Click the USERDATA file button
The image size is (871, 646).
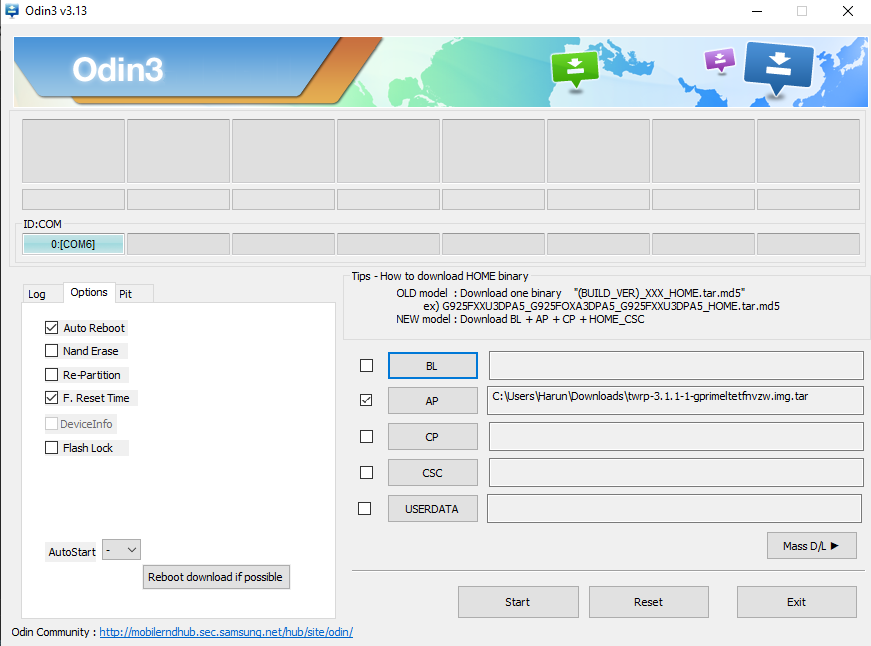click(x=432, y=509)
